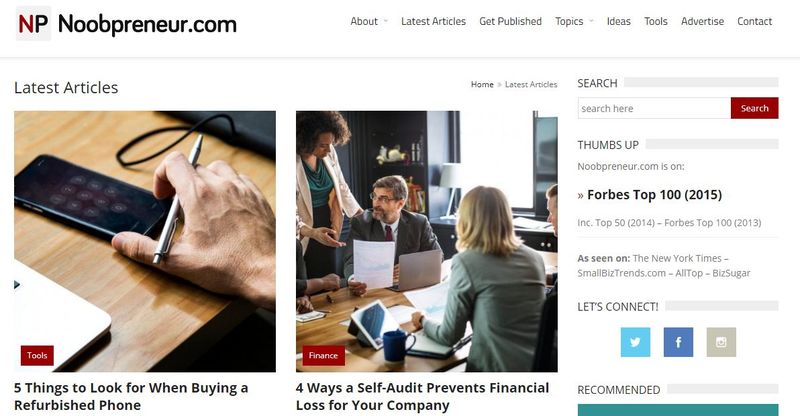Image resolution: width=800 pixels, height=416 pixels.
Task: Click the red Tools category tag
Action: (x=37, y=355)
